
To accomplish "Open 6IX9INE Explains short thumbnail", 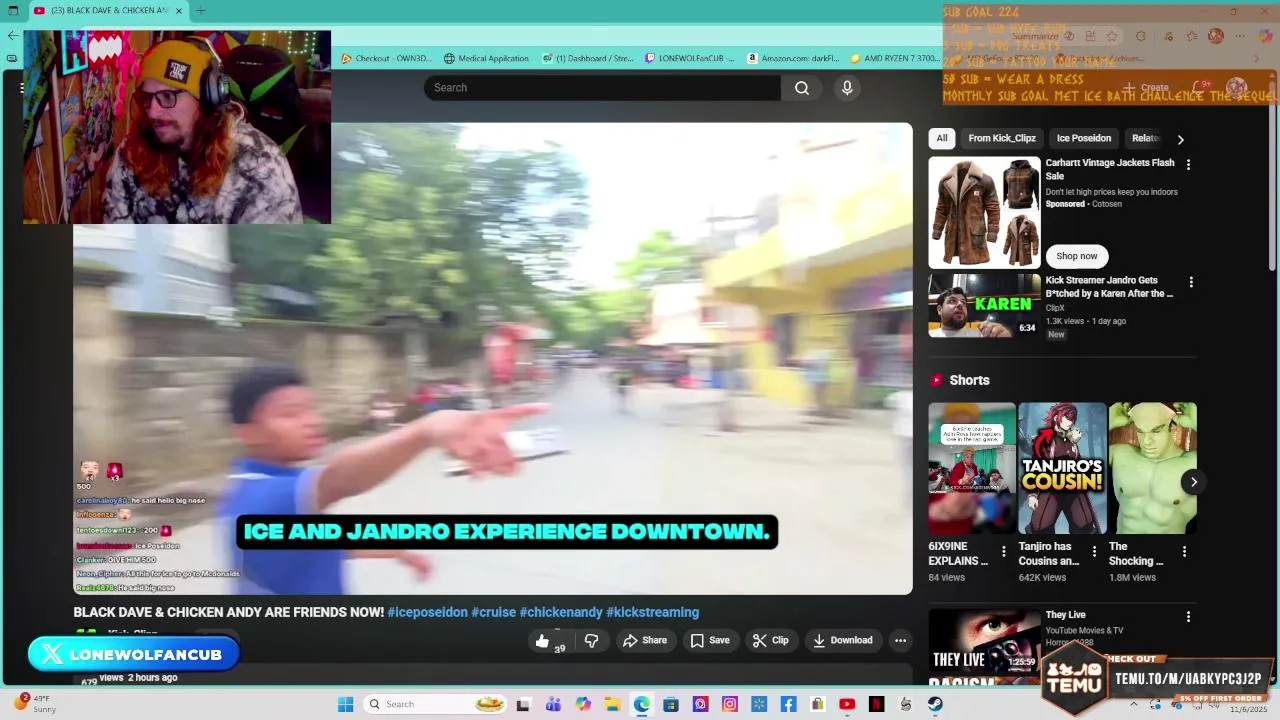I will tap(972, 468).
